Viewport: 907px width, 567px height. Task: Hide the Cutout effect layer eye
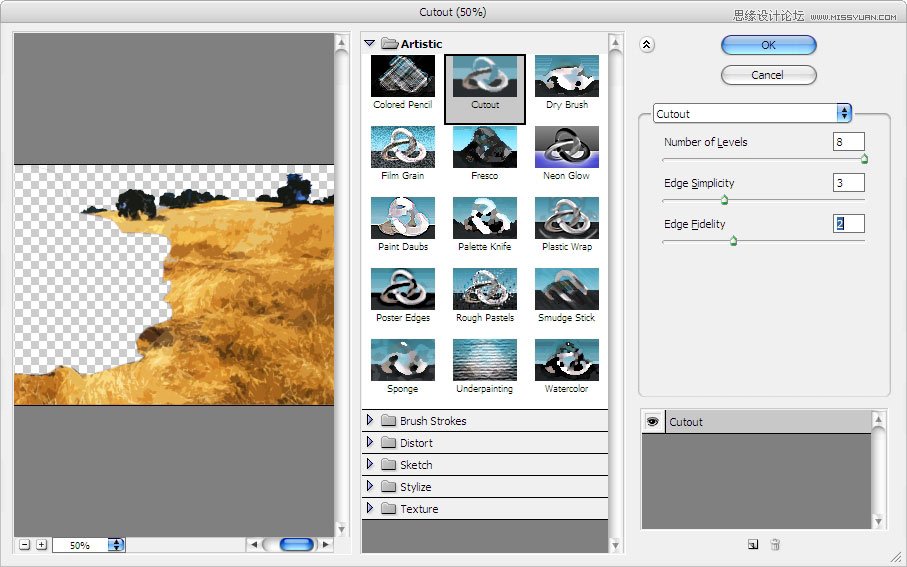click(652, 422)
